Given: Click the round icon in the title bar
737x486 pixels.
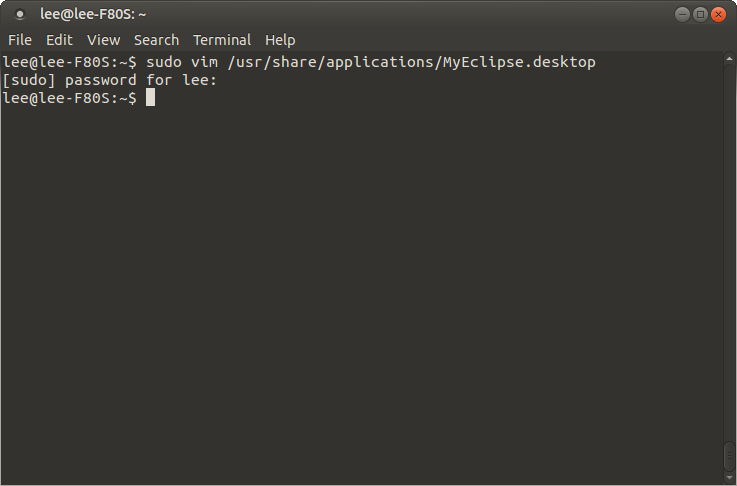Looking at the screenshot, I should tap(20, 15).
